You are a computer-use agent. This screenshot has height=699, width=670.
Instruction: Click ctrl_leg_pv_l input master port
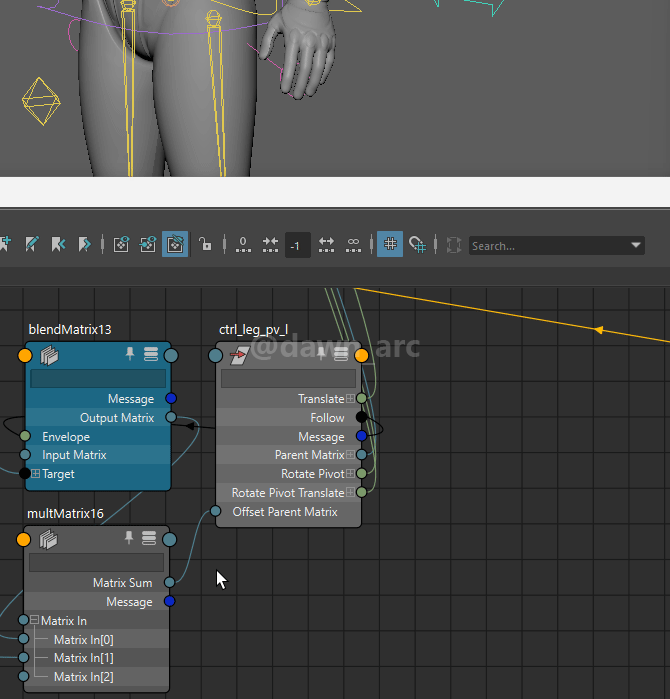[216, 355]
